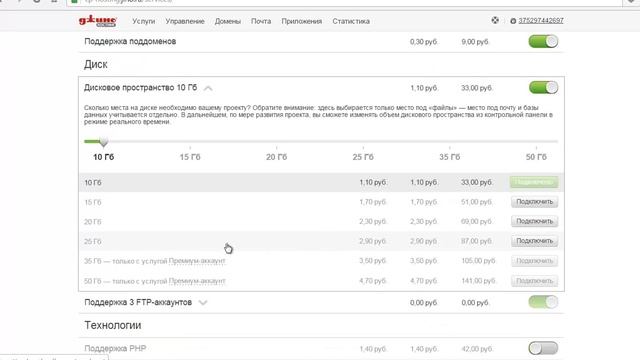Set slider to 15 Гб mark
Image resolution: width=640 pixels, height=360 pixels.
click(190, 157)
